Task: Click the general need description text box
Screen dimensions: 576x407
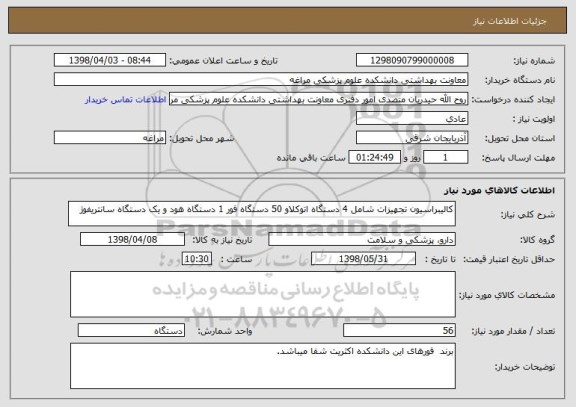Action: (262, 213)
